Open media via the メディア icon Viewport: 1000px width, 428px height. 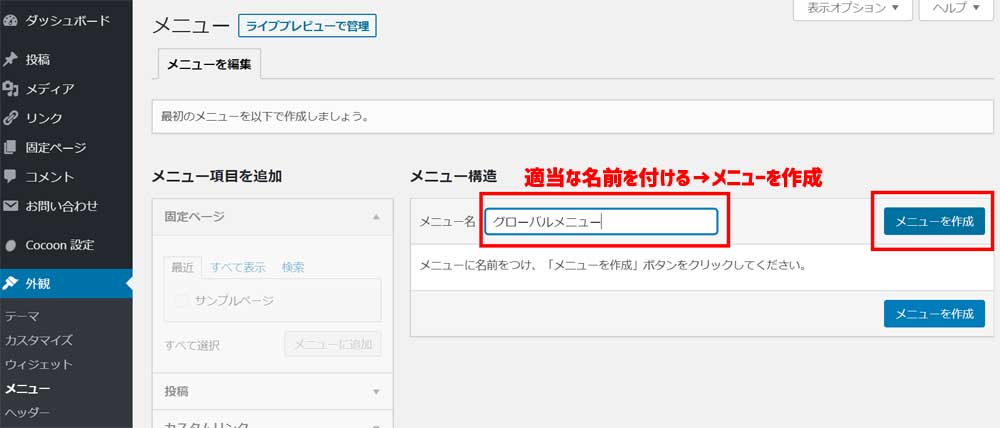[x=11, y=89]
